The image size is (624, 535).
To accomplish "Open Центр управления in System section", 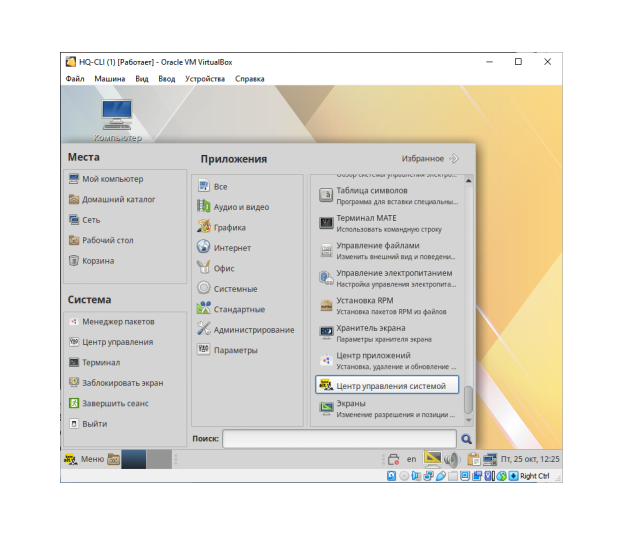I will [x=111, y=342].
